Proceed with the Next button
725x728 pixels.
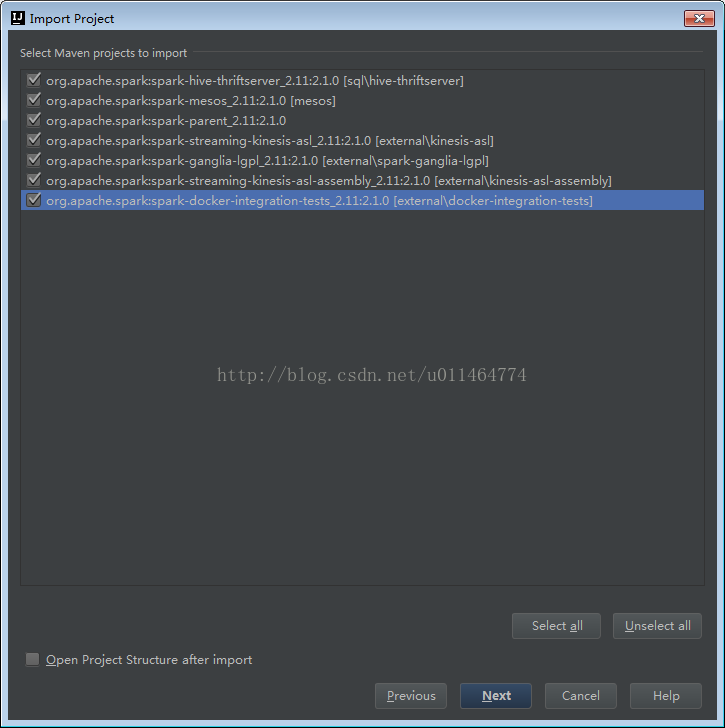click(496, 696)
